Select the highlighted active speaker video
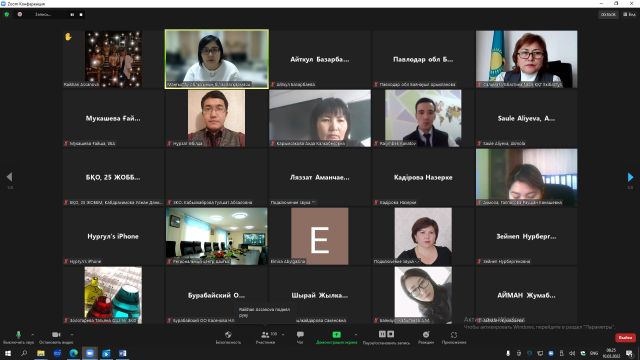 click(x=217, y=59)
